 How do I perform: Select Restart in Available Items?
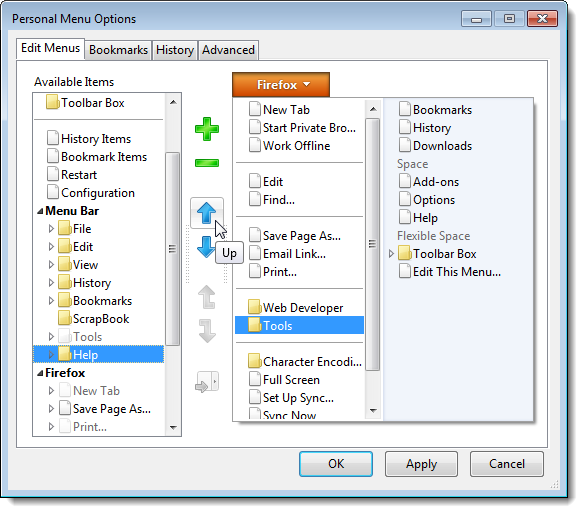tap(72, 174)
